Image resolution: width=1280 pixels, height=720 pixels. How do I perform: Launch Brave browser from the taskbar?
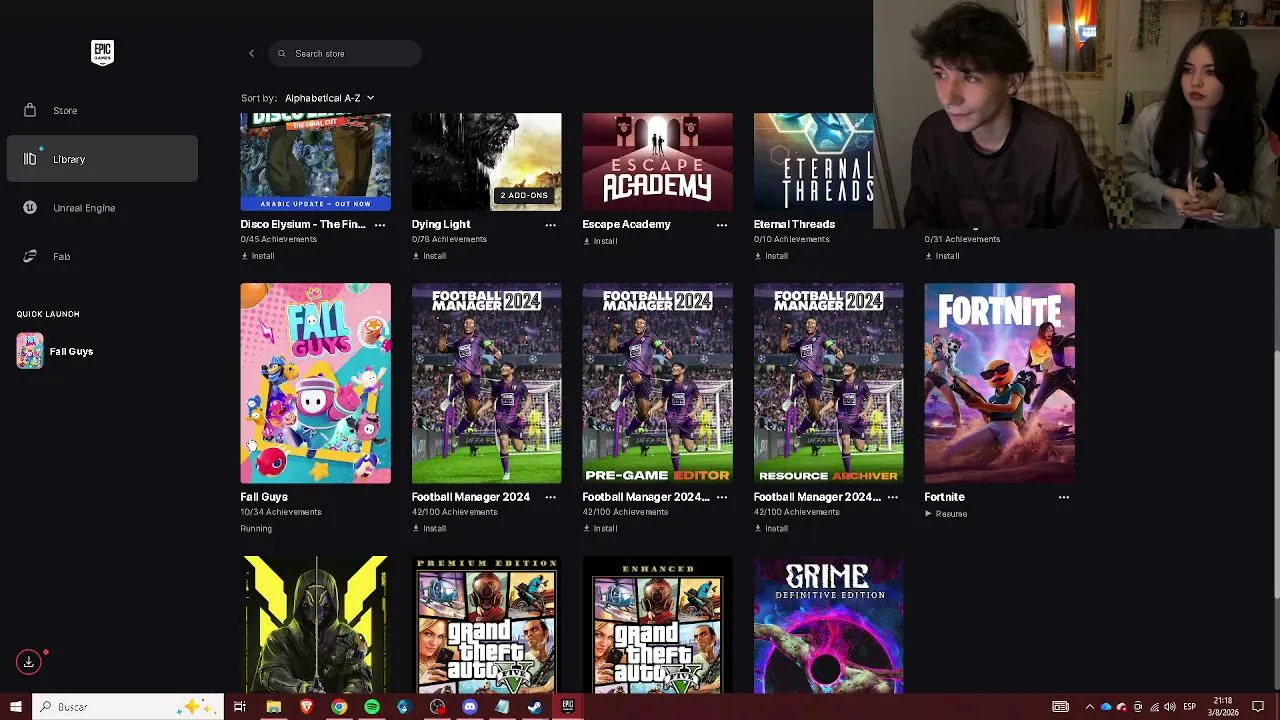pyautogui.click(x=306, y=707)
